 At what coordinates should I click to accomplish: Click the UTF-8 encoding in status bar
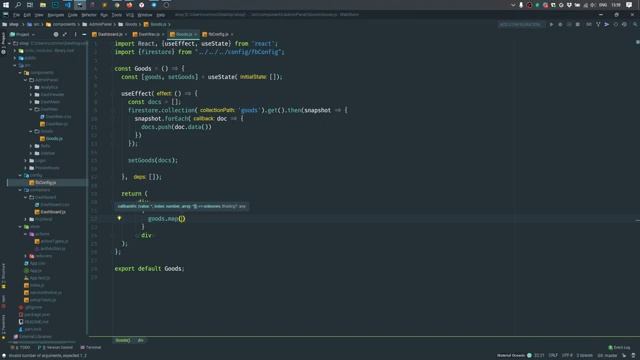click(x=567, y=356)
